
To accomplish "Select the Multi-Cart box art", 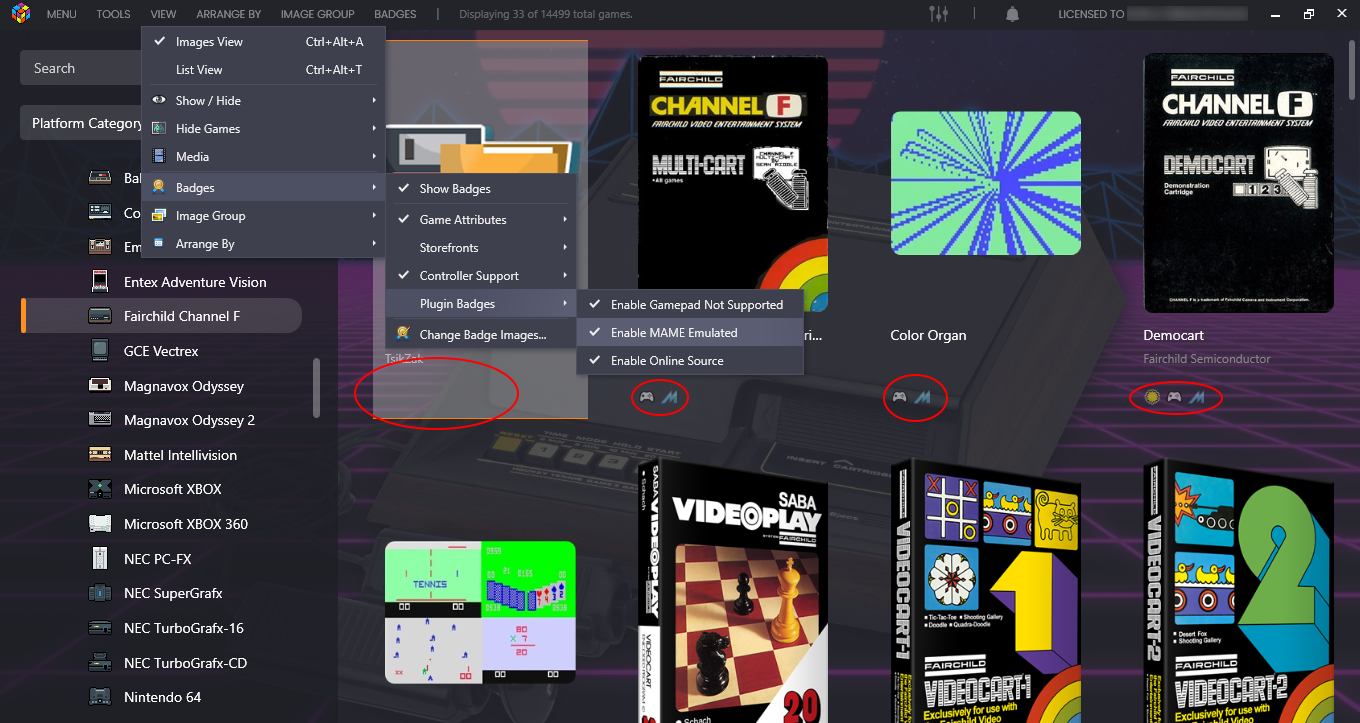I will (732, 183).
